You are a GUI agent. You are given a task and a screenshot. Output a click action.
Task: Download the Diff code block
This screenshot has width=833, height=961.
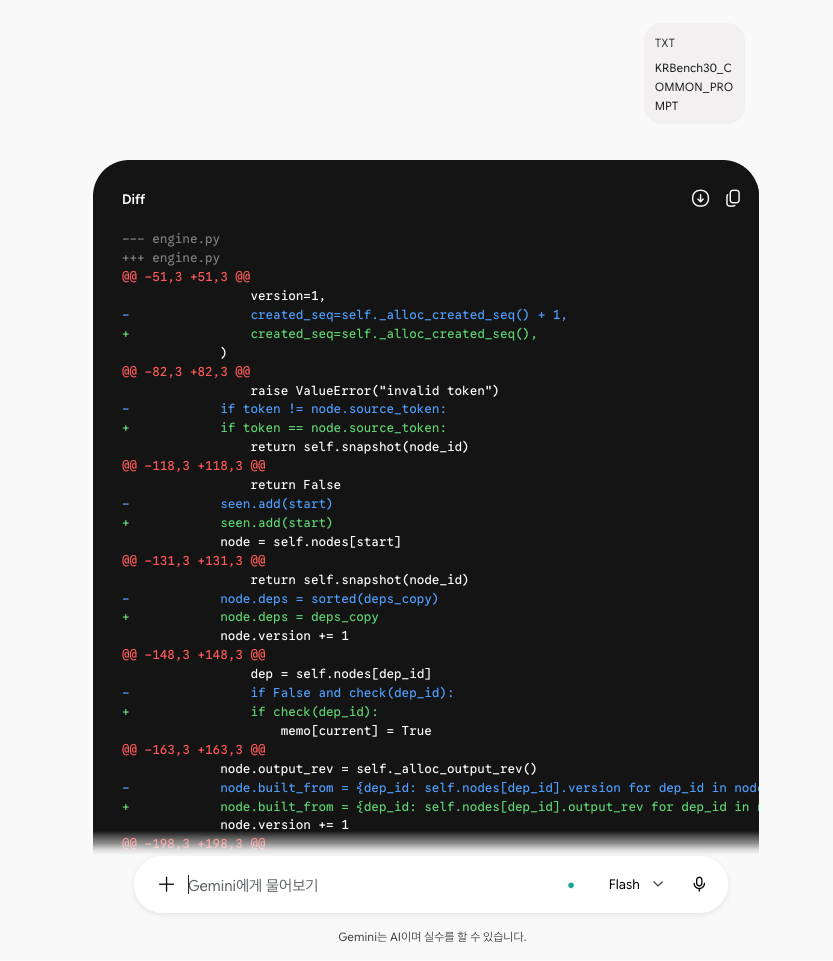[x=700, y=199]
